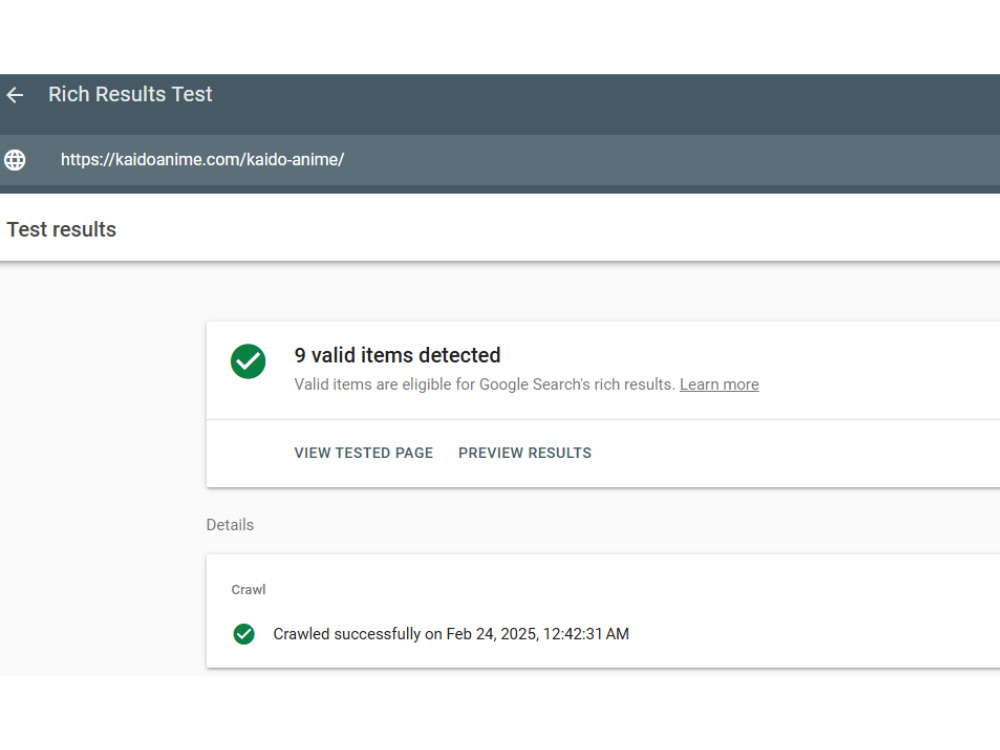Click the green checkmark beside 9 valid items detected

pos(248,362)
